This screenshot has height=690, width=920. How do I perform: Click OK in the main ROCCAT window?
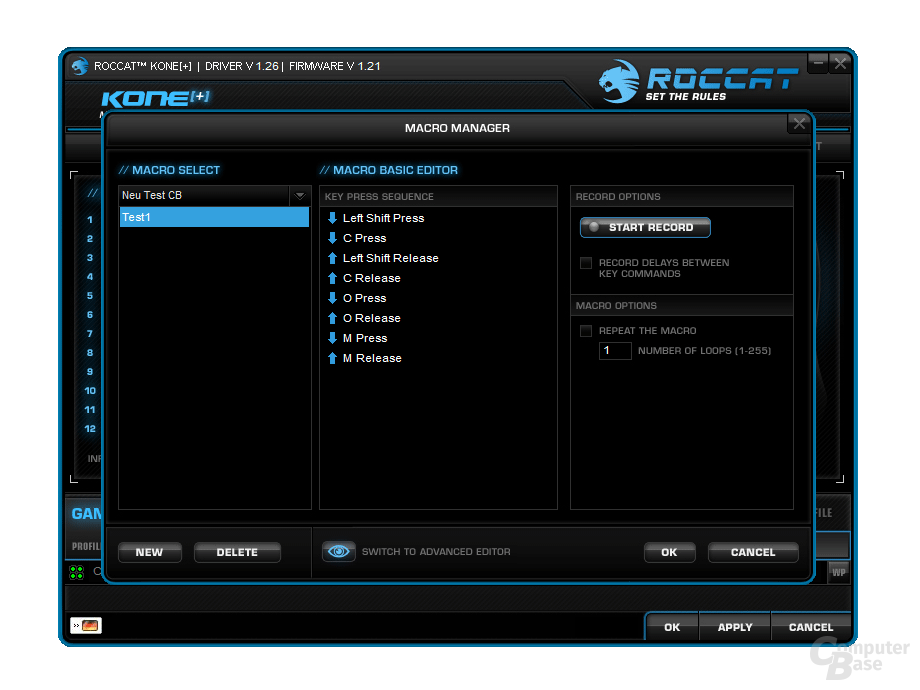click(x=672, y=627)
